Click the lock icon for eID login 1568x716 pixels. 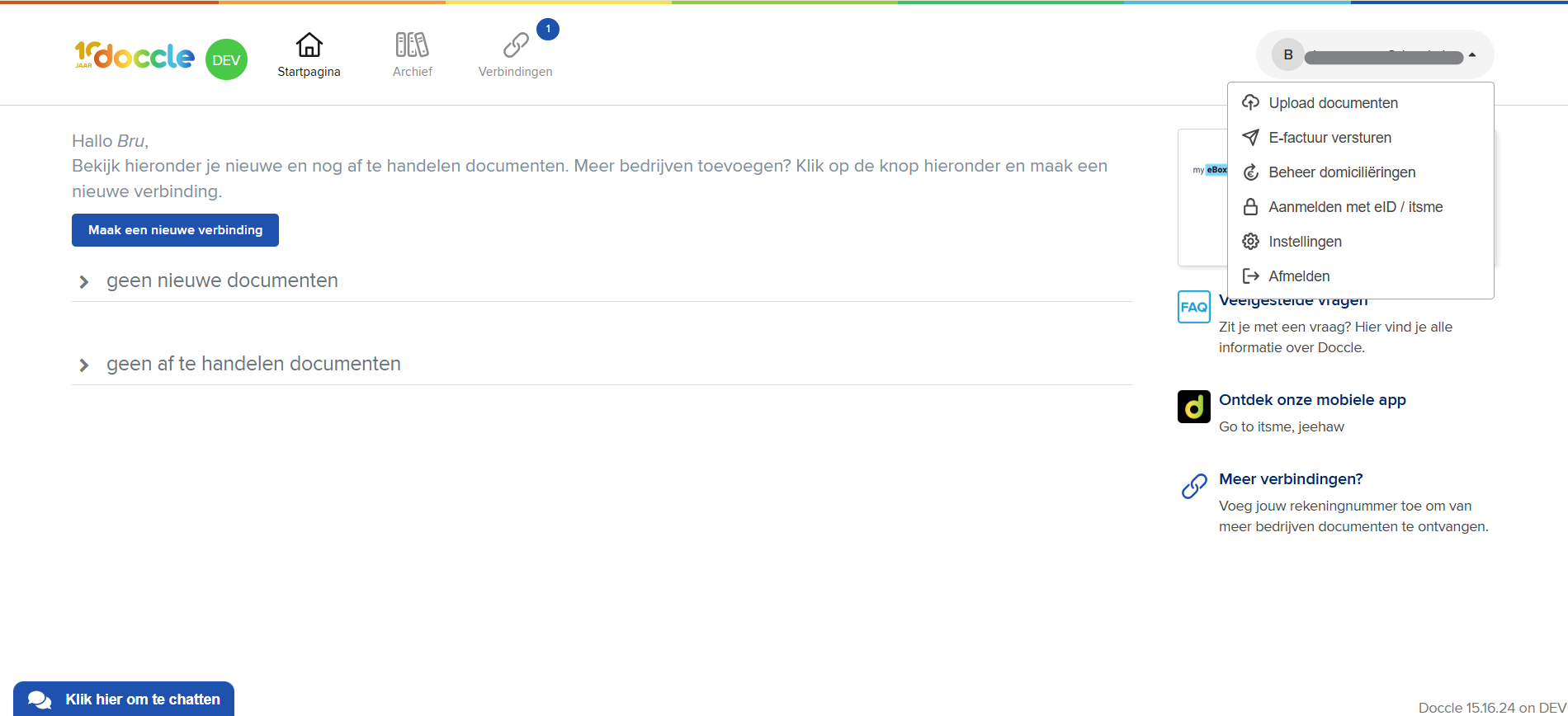point(1251,206)
